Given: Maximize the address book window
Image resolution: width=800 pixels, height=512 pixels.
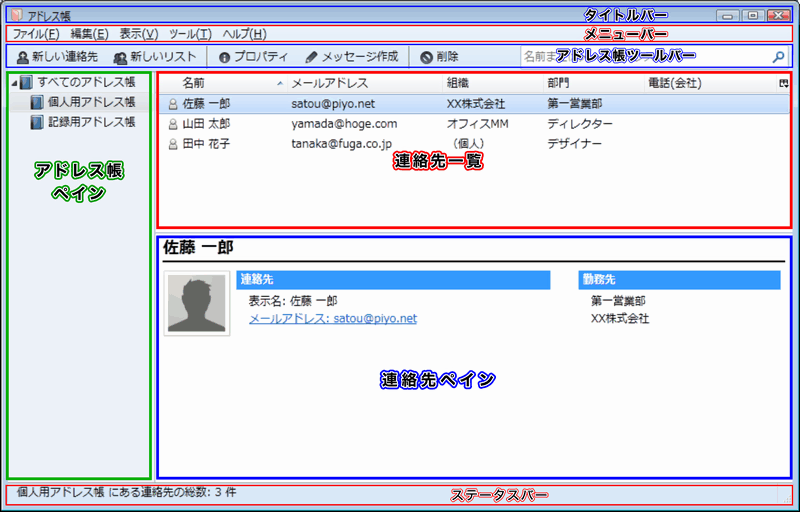Looking at the screenshot, I should coord(753,15).
